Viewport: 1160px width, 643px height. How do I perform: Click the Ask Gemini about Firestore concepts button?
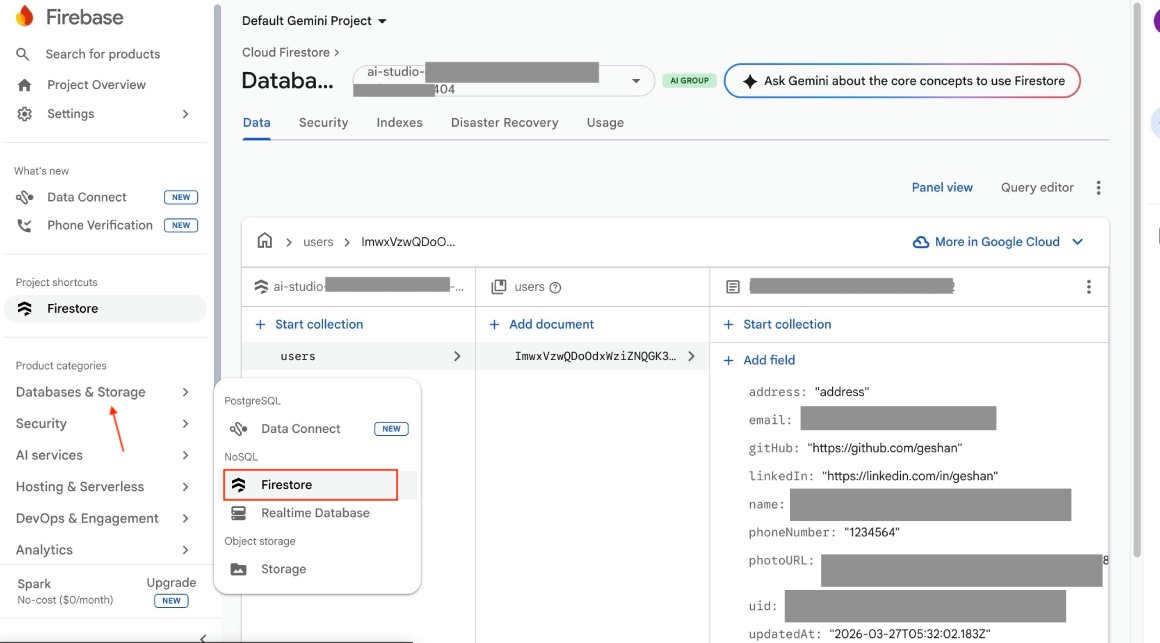coord(901,81)
